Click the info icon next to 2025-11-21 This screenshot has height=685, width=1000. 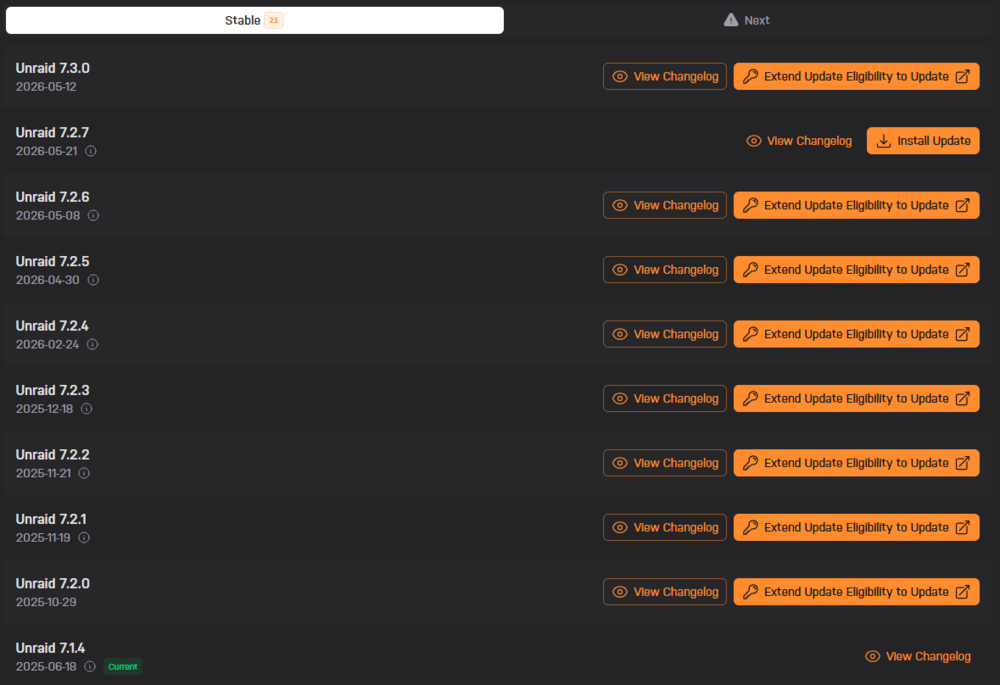click(x=84, y=473)
